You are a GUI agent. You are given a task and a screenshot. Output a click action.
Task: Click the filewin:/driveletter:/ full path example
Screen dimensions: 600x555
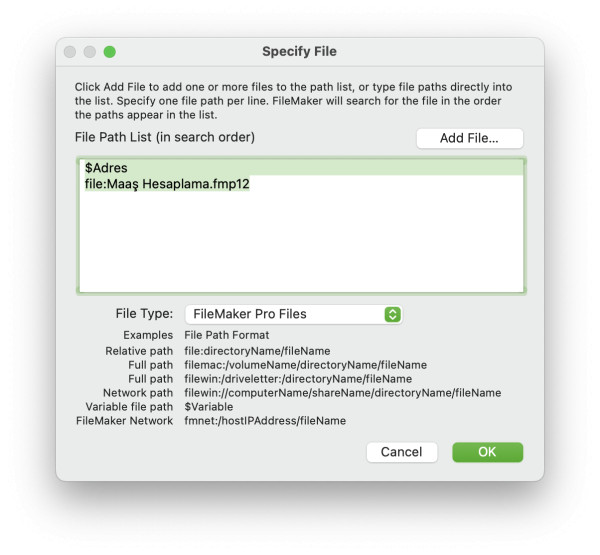tap(298, 379)
